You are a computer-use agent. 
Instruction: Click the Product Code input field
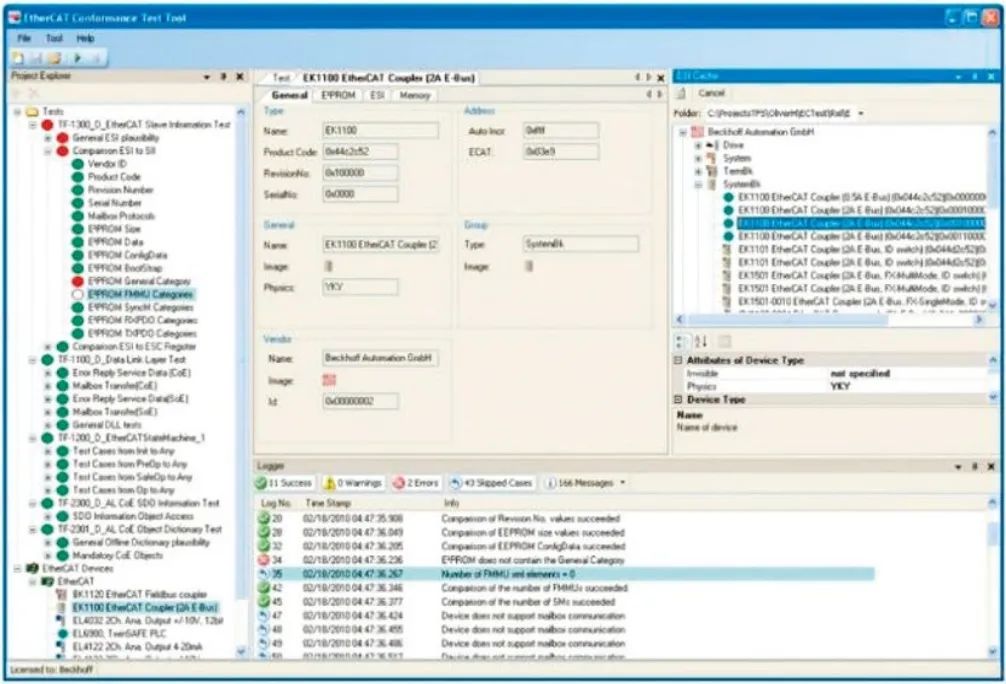pyautogui.click(x=360, y=151)
